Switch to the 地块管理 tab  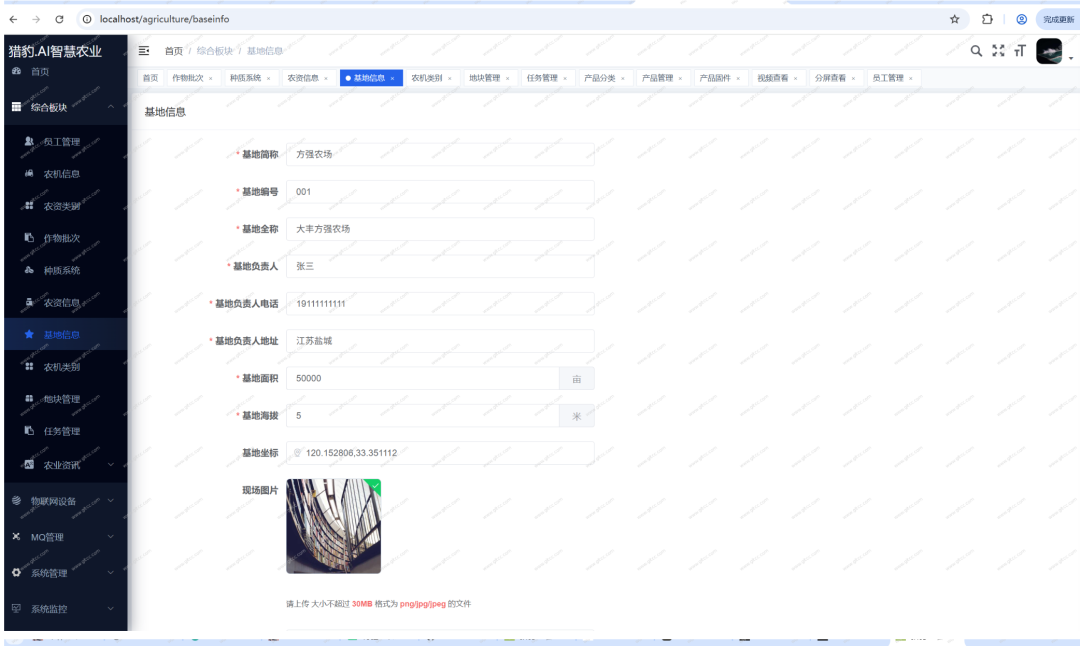485,78
